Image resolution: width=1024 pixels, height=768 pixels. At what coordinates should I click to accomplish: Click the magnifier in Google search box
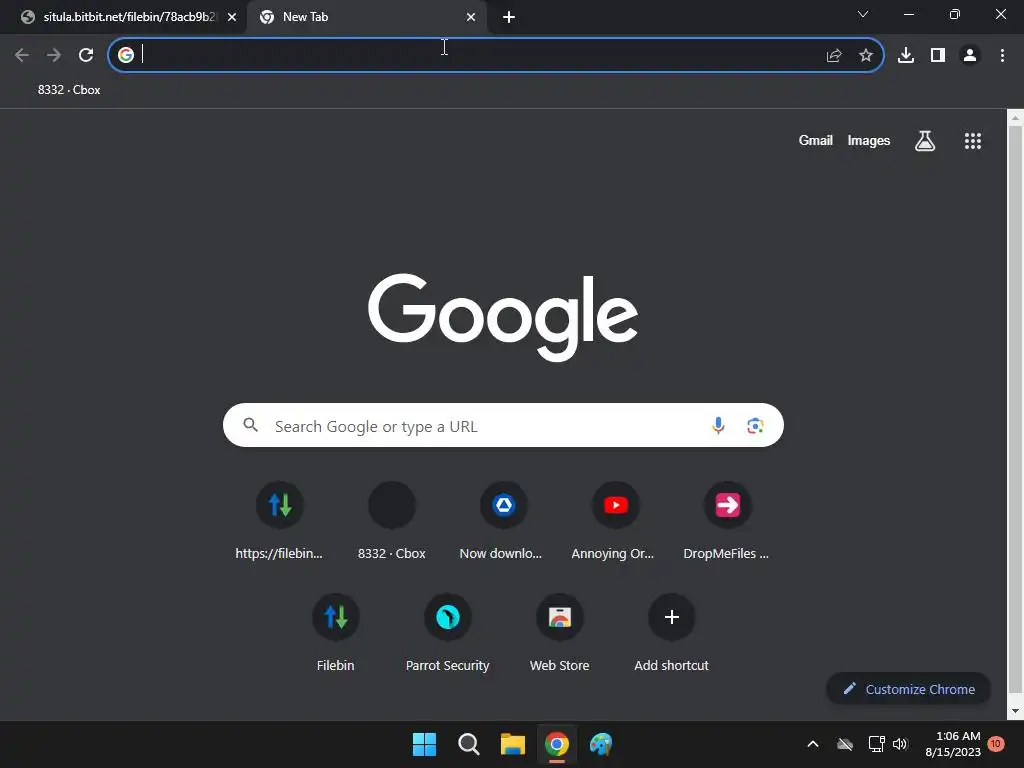(x=251, y=425)
